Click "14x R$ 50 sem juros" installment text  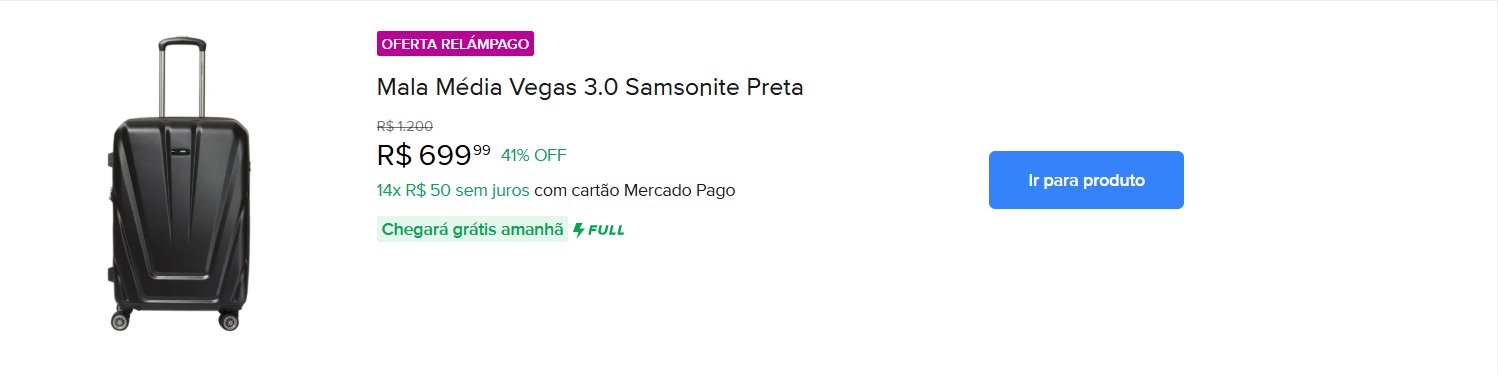tap(453, 190)
